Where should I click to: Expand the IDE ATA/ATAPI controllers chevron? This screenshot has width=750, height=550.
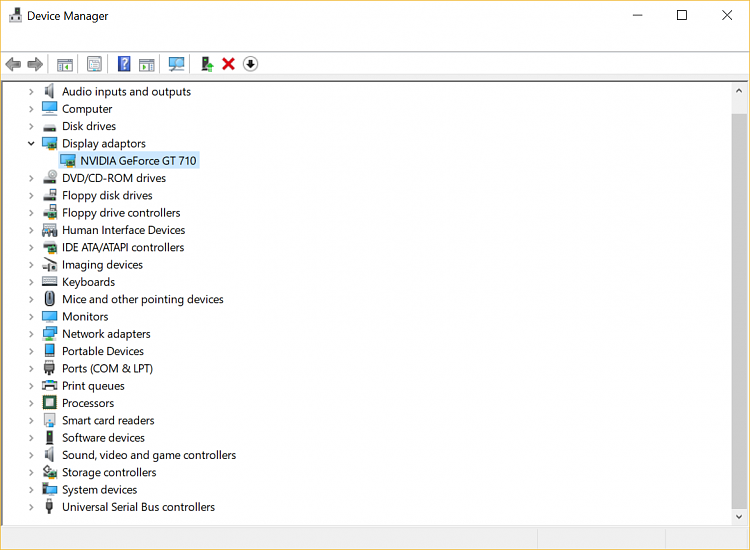click(31, 247)
